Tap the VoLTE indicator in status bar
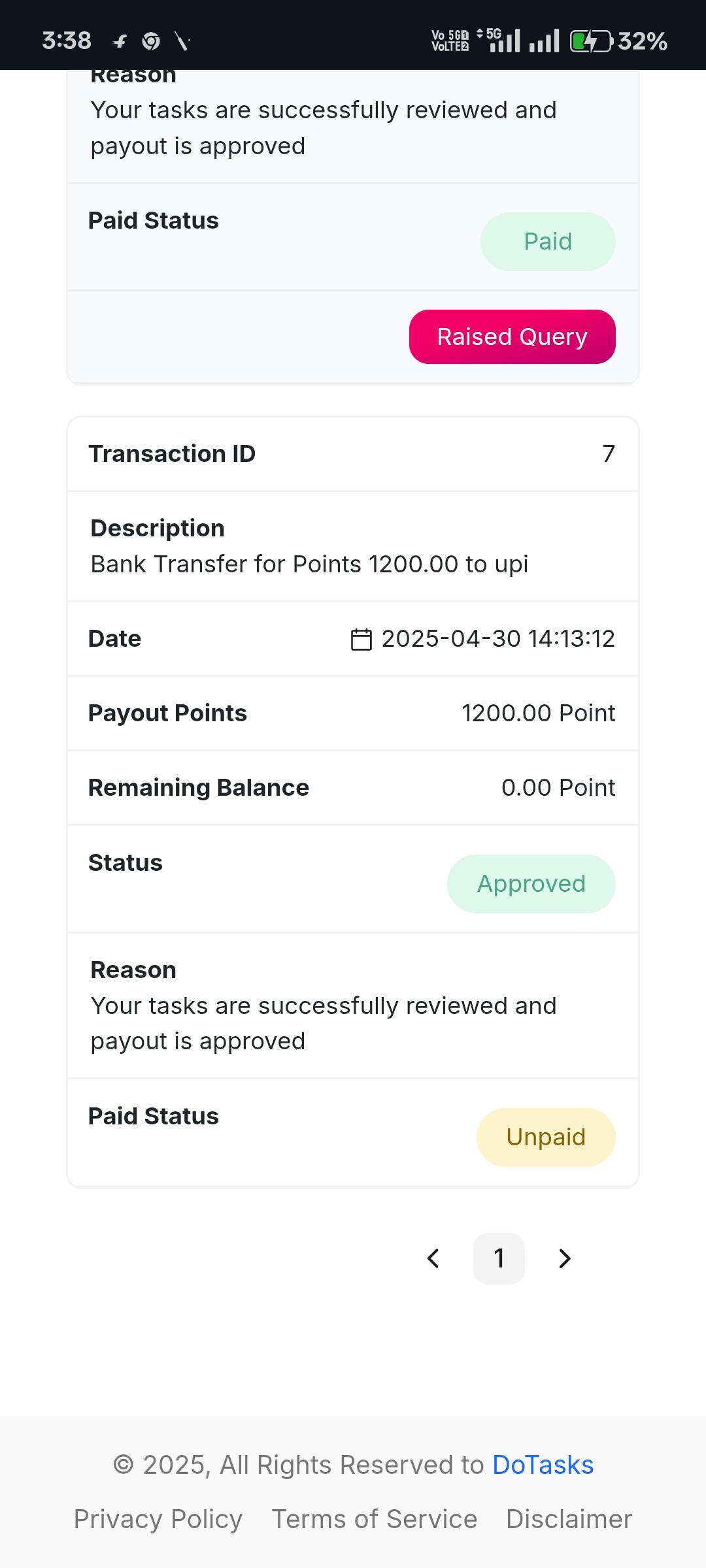The image size is (706, 1568). point(450,41)
